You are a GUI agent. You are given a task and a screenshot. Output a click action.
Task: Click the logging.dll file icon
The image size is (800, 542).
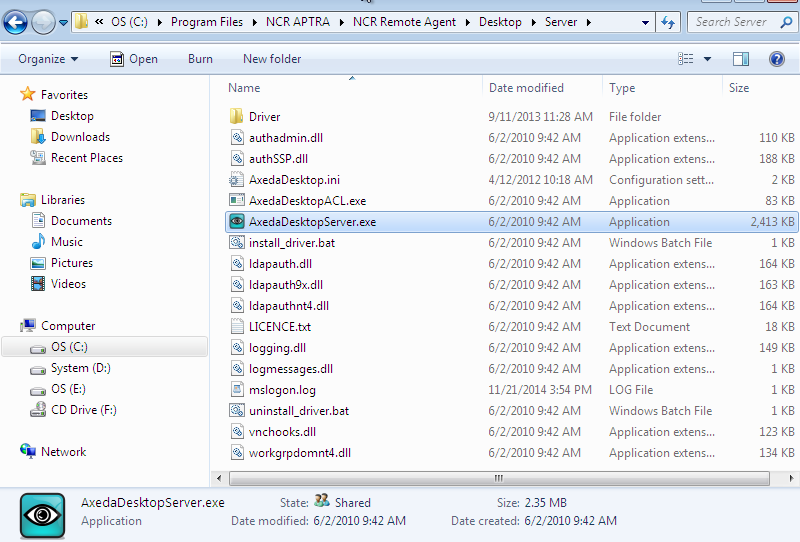pyautogui.click(x=237, y=348)
